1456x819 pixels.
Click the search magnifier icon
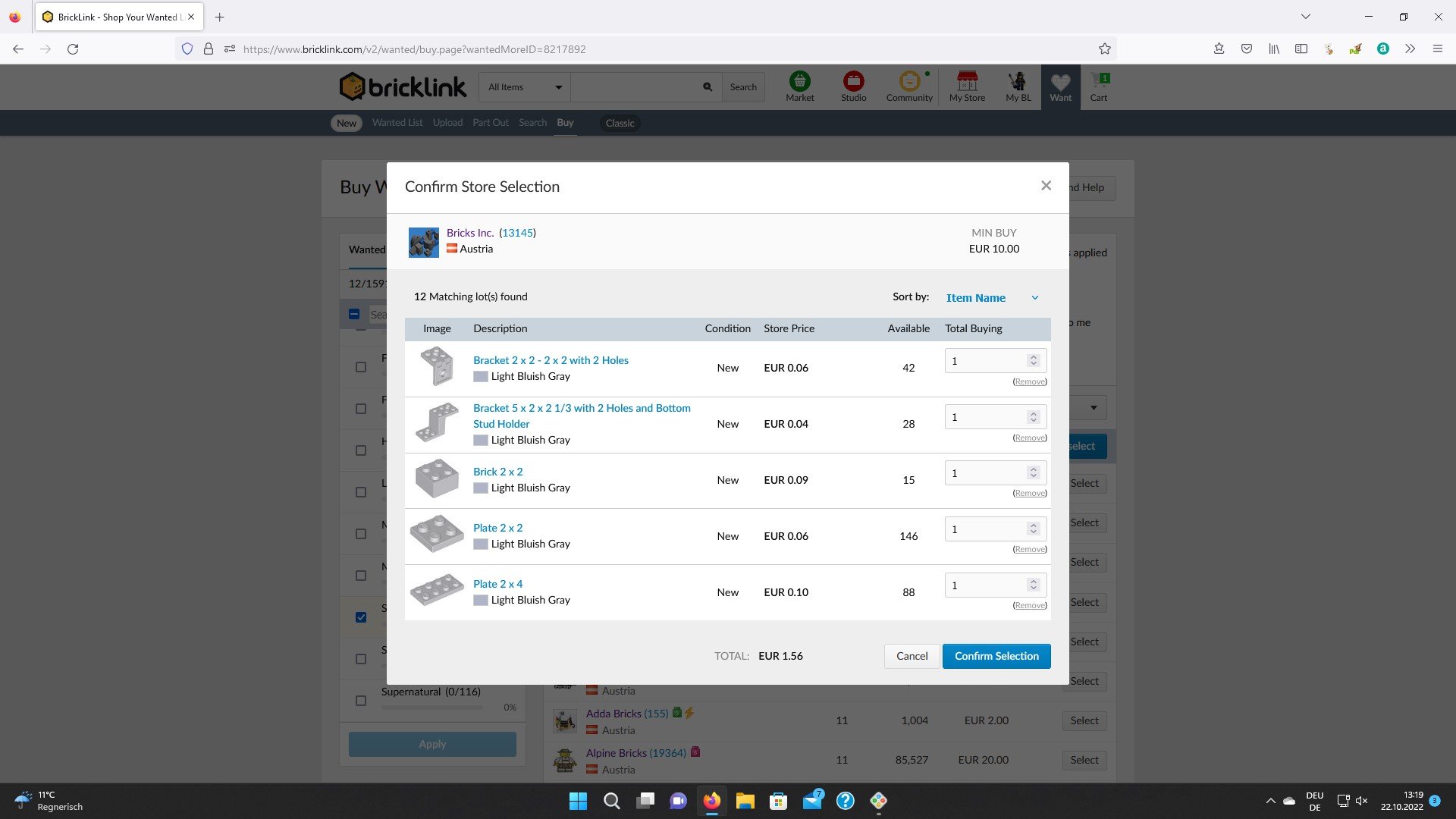click(x=707, y=87)
